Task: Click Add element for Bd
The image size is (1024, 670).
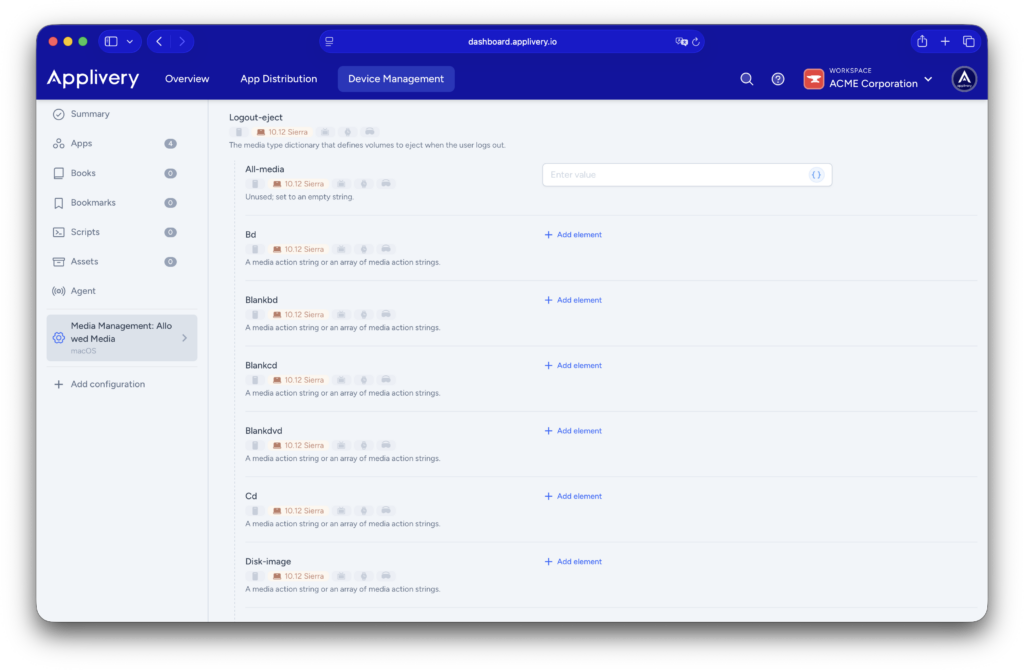Action: click(573, 235)
